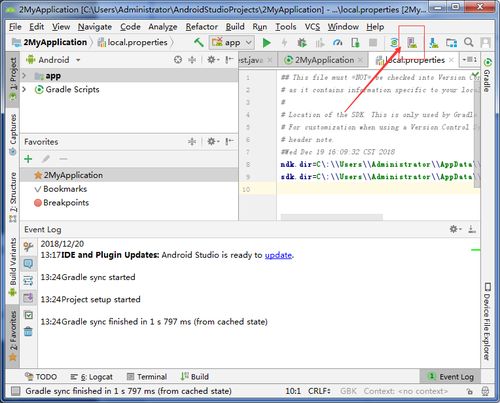Viewport: 500px width, 403px height.
Task: Open the VCS menu
Action: tap(312, 27)
